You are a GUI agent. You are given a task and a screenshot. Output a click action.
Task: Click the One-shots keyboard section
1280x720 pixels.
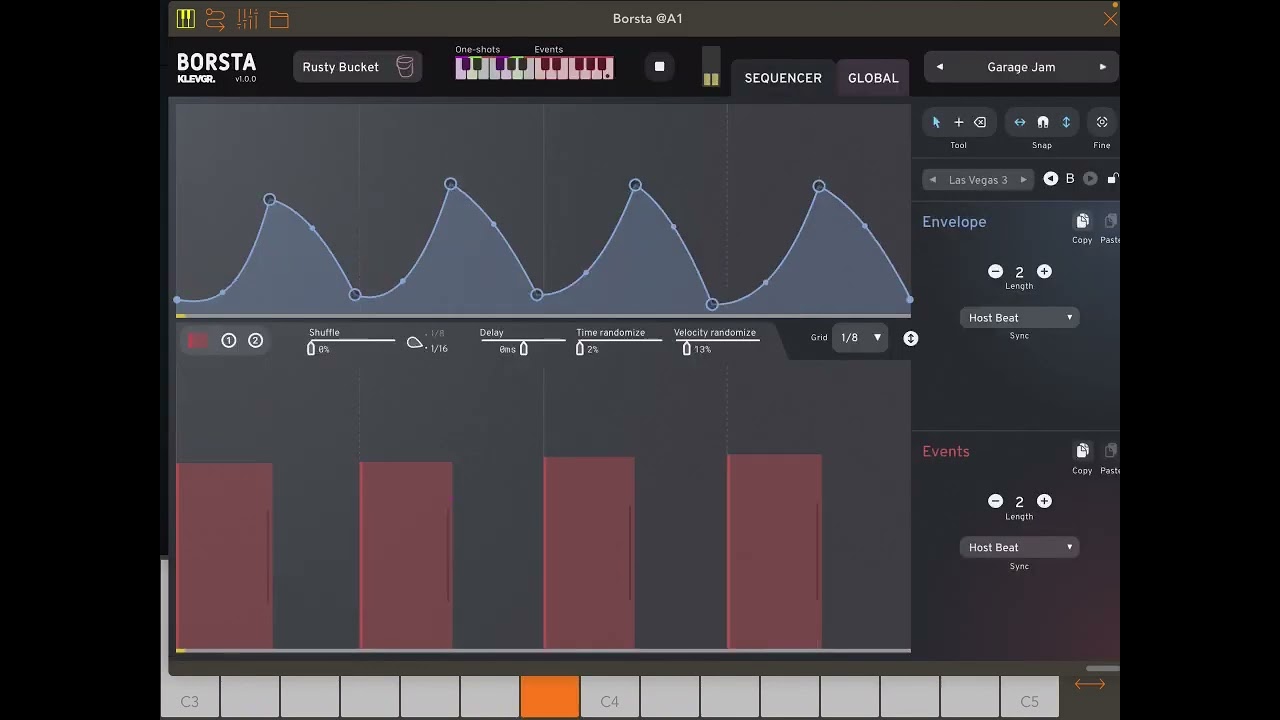point(494,67)
